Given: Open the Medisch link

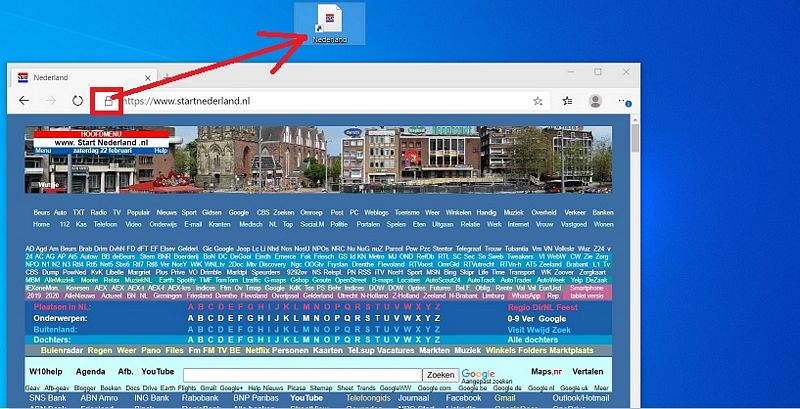Looking at the screenshot, I should point(251,224).
